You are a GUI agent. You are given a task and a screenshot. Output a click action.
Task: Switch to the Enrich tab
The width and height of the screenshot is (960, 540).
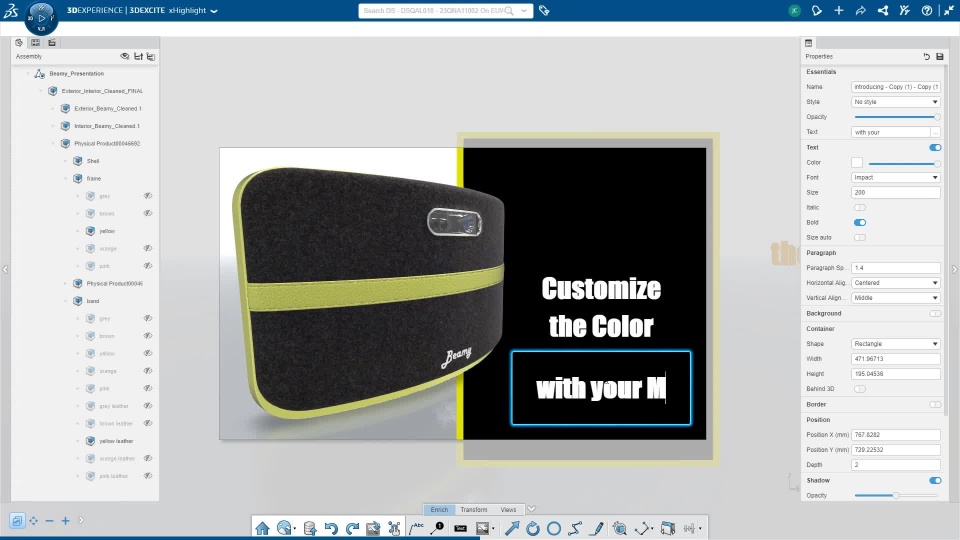(439, 509)
